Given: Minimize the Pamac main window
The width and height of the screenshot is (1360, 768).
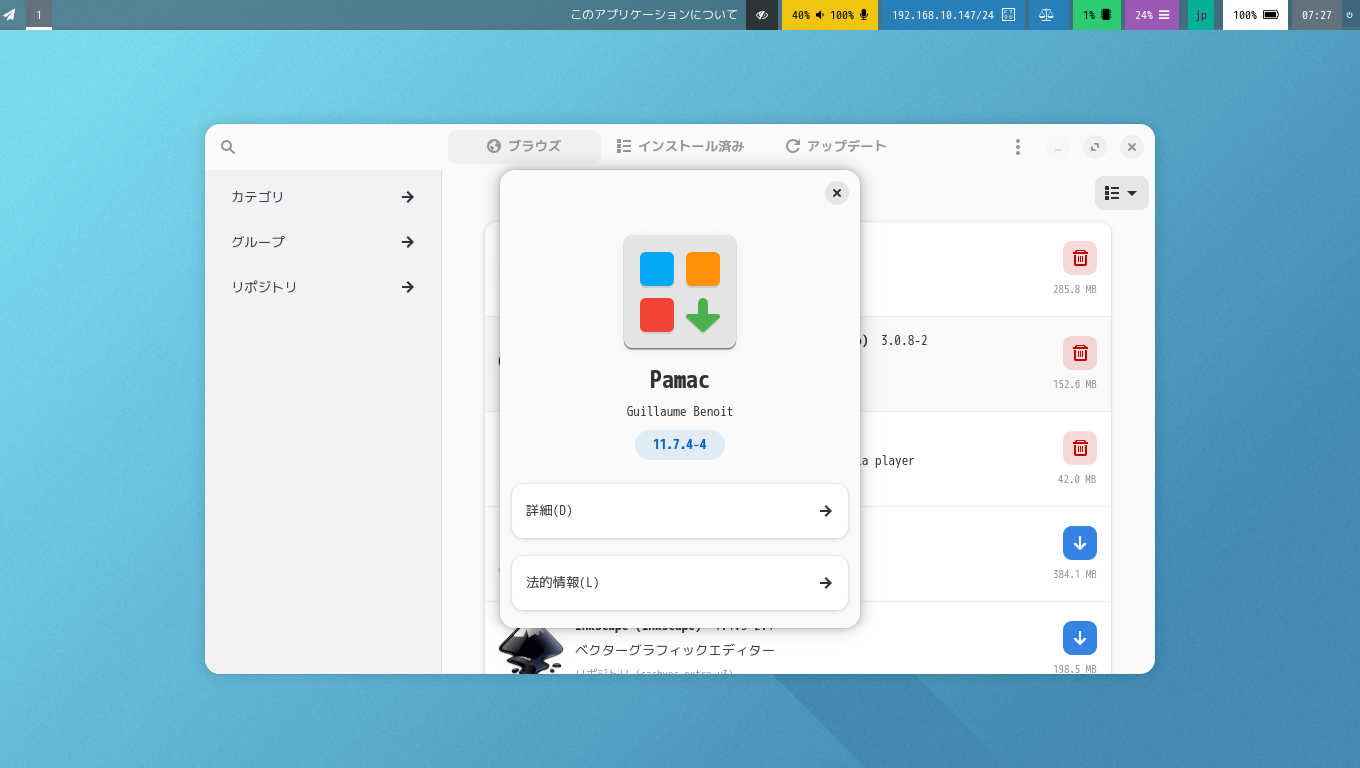Looking at the screenshot, I should [1058, 147].
